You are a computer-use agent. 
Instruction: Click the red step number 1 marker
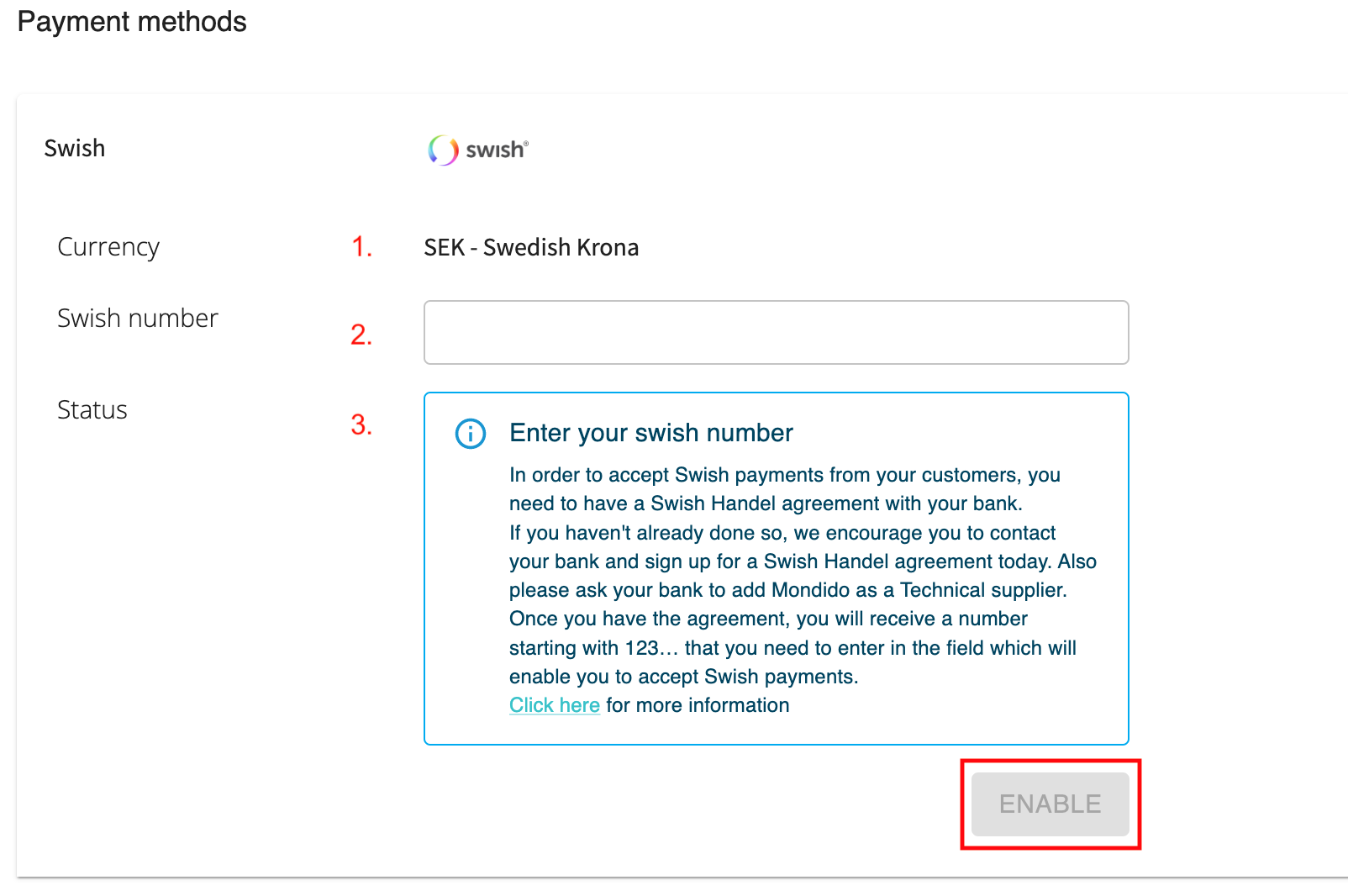coord(361,247)
